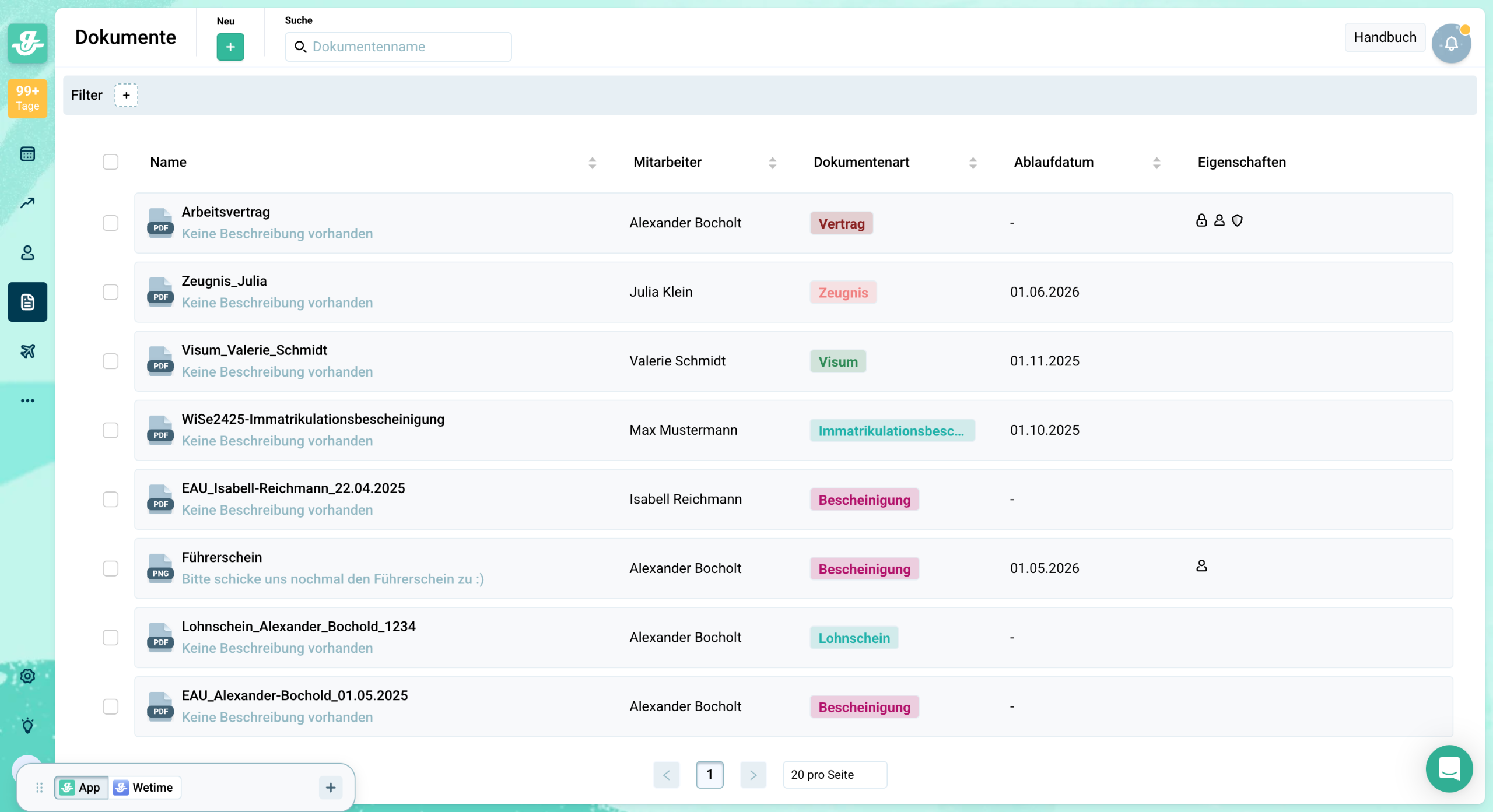Image resolution: width=1493 pixels, height=812 pixels.
Task: Sort by the Name column arrows
Action: tap(592, 163)
